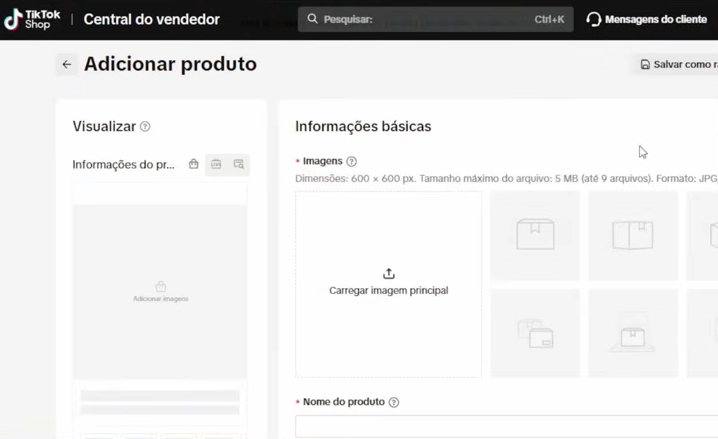The width and height of the screenshot is (718, 439).
Task: Select the two-boxes image placeholder
Action: click(x=535, y=333)
